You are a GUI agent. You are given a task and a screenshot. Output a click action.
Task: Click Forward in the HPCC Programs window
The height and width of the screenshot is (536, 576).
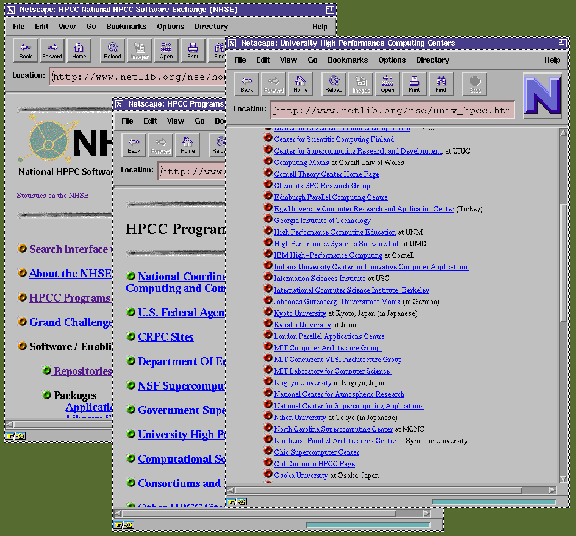161,145
